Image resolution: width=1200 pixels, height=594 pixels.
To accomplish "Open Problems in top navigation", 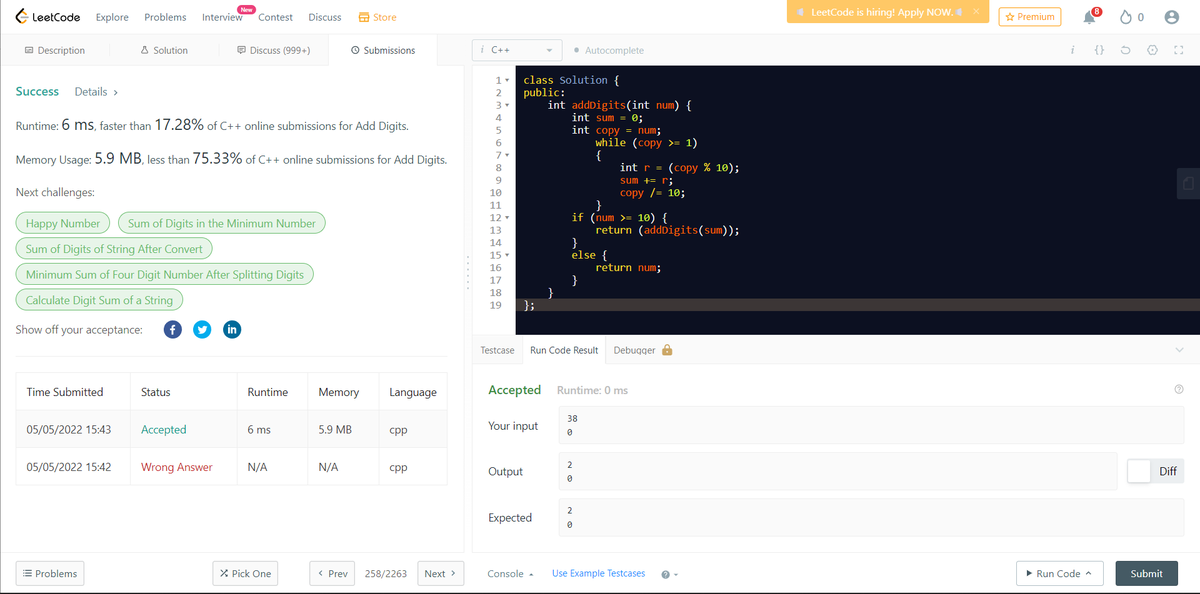I will (x=165, y=17).
